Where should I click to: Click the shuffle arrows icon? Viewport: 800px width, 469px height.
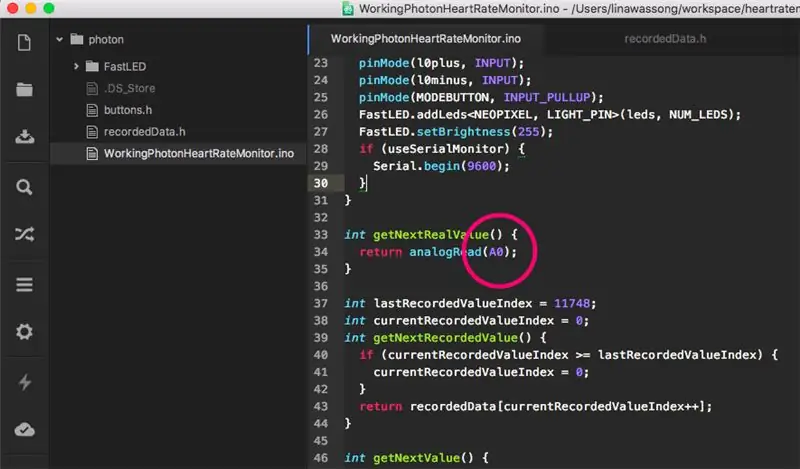[x=24, y=234]
